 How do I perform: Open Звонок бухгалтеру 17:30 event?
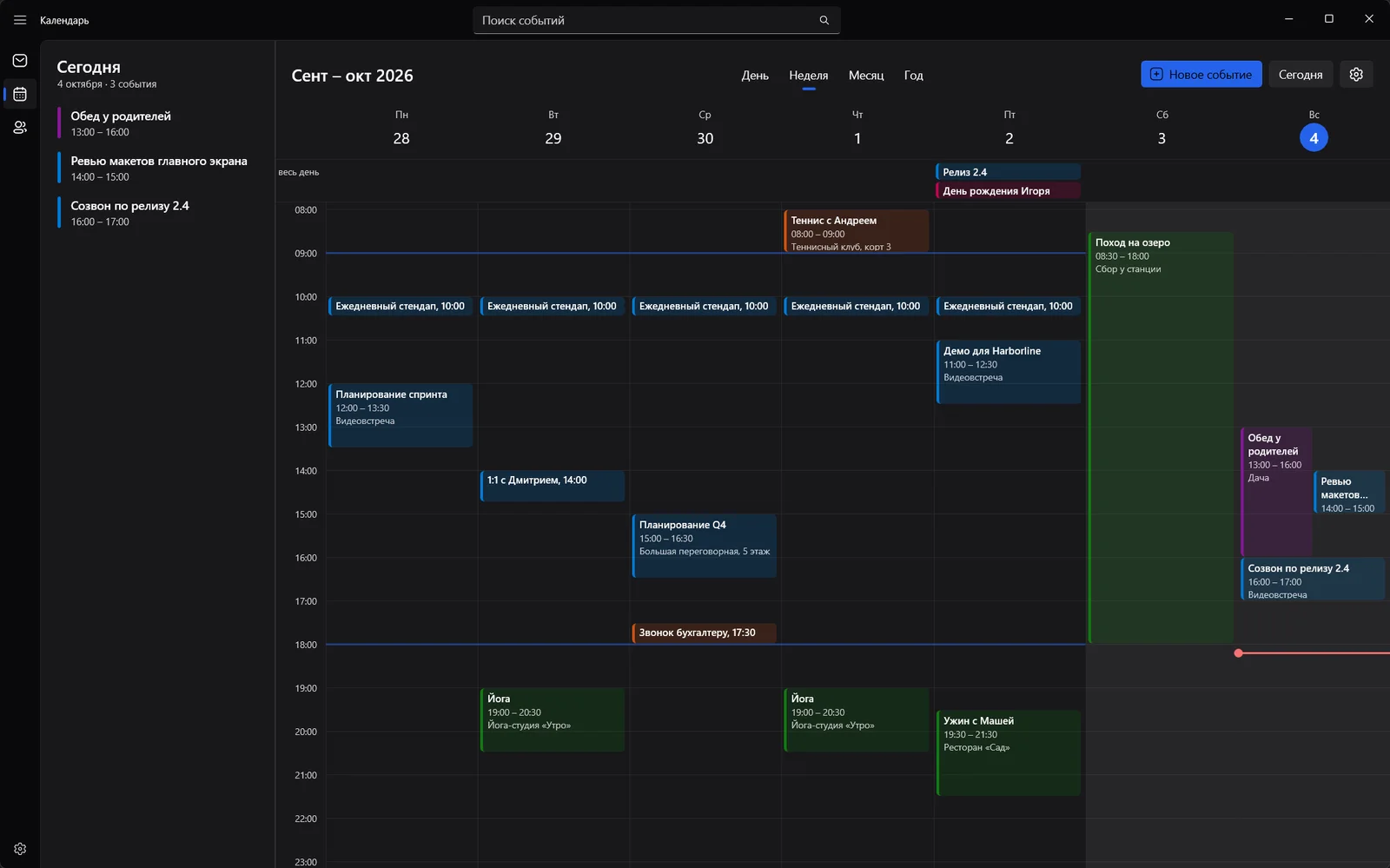705,633
